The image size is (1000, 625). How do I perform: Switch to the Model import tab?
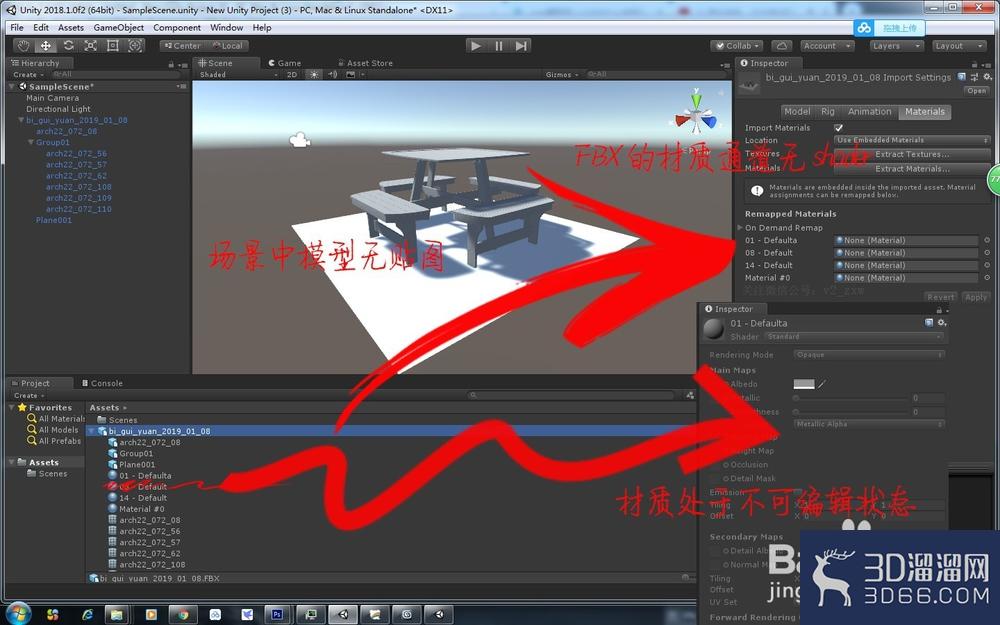[x=797, y=112]
